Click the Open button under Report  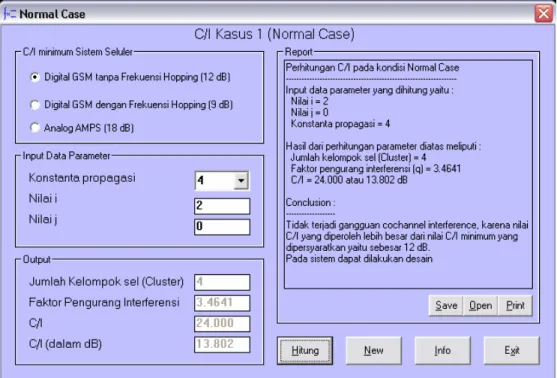(x=481, y=306)
